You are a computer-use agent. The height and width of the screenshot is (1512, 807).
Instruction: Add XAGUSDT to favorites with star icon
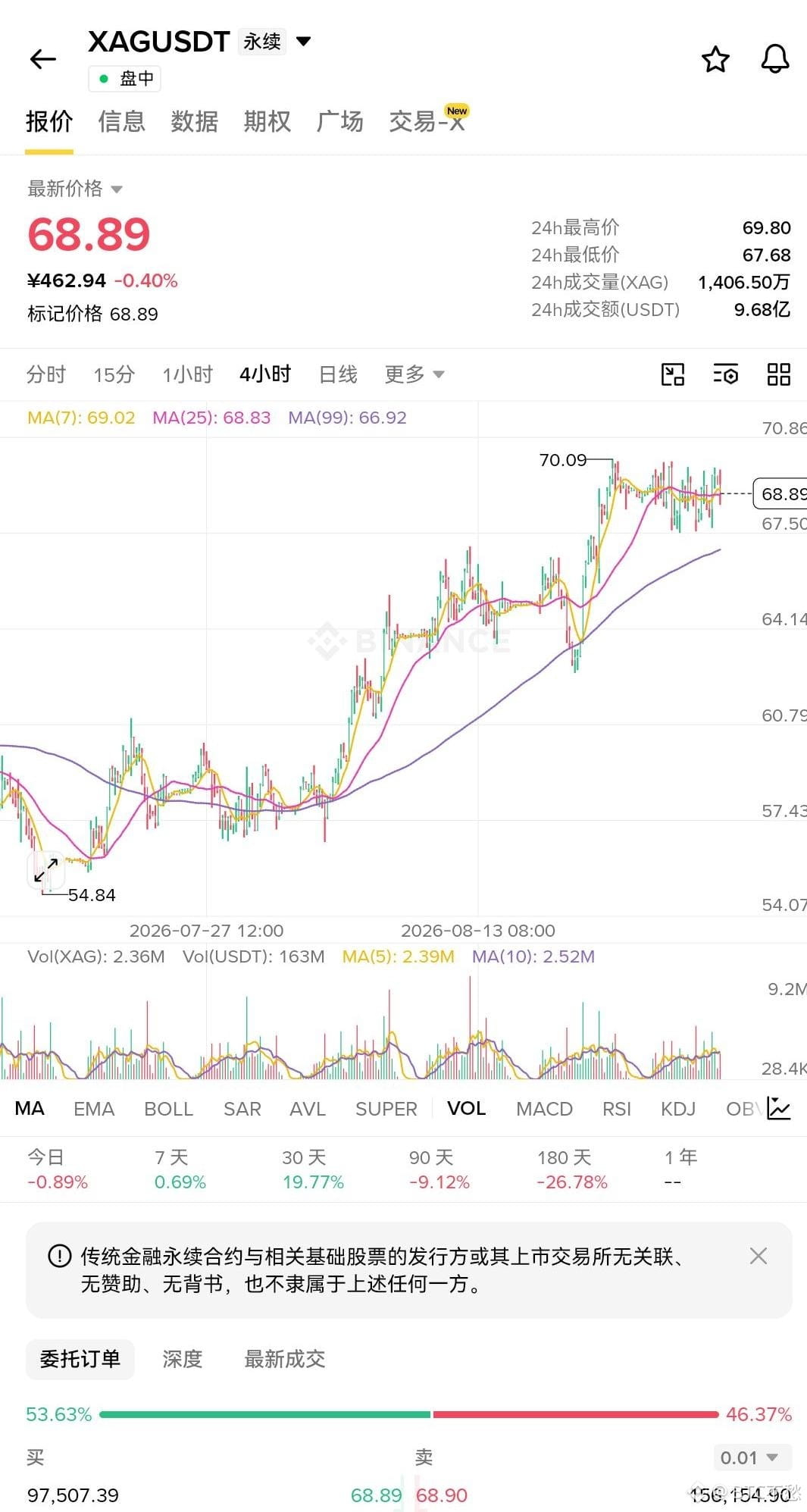(x=715, y=59)
